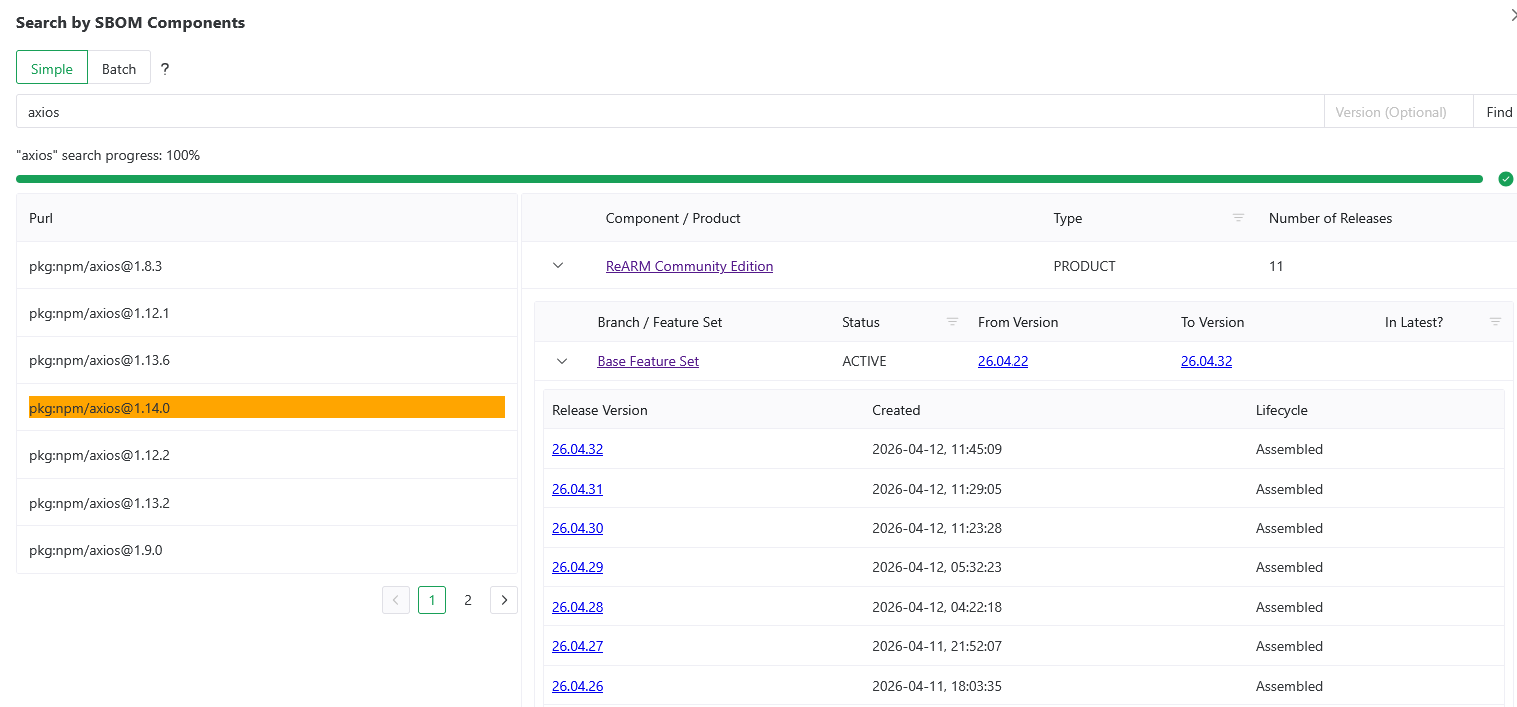Click the Find button
Screen dimensions: 1517x707
click(1498, 112)
